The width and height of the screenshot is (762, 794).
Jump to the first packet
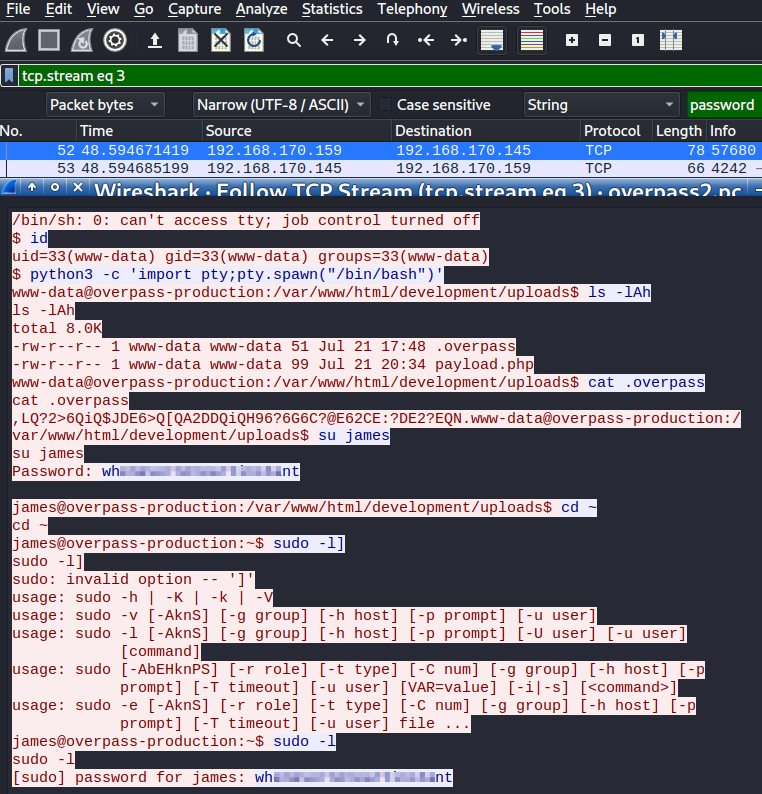tap(426, 40)
